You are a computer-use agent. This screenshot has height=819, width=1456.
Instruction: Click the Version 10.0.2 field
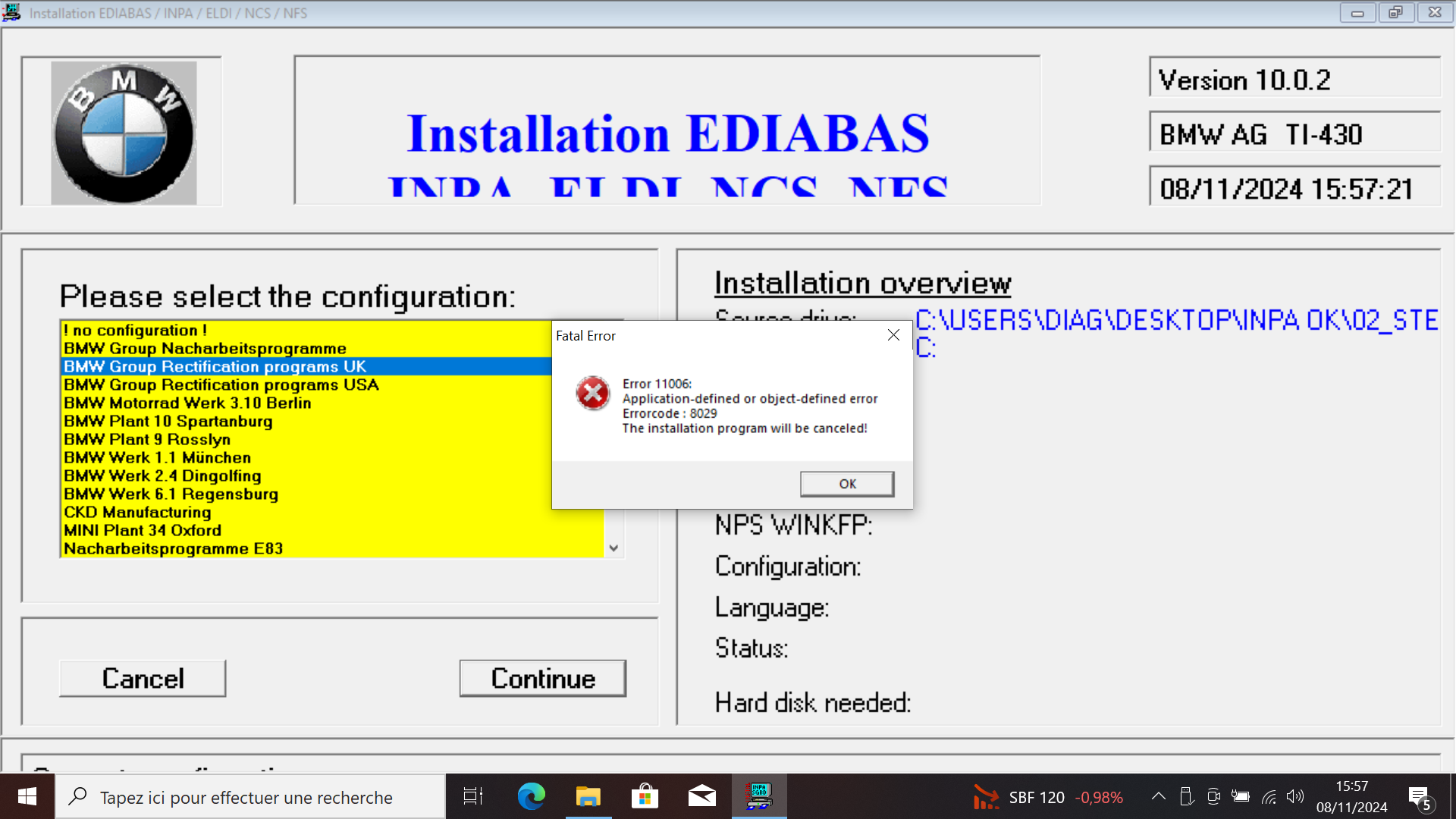point(1295,79)
